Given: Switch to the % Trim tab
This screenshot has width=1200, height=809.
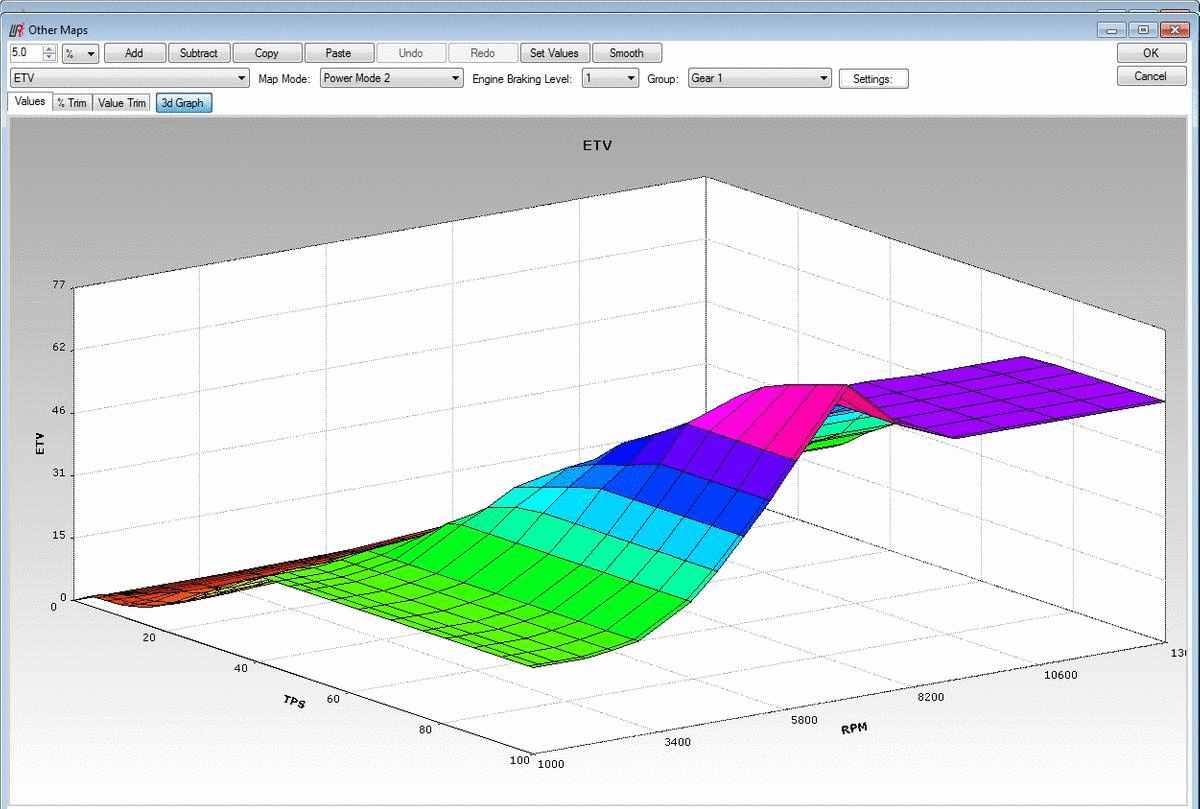Looking at the screenshot, I should (71, 103).
